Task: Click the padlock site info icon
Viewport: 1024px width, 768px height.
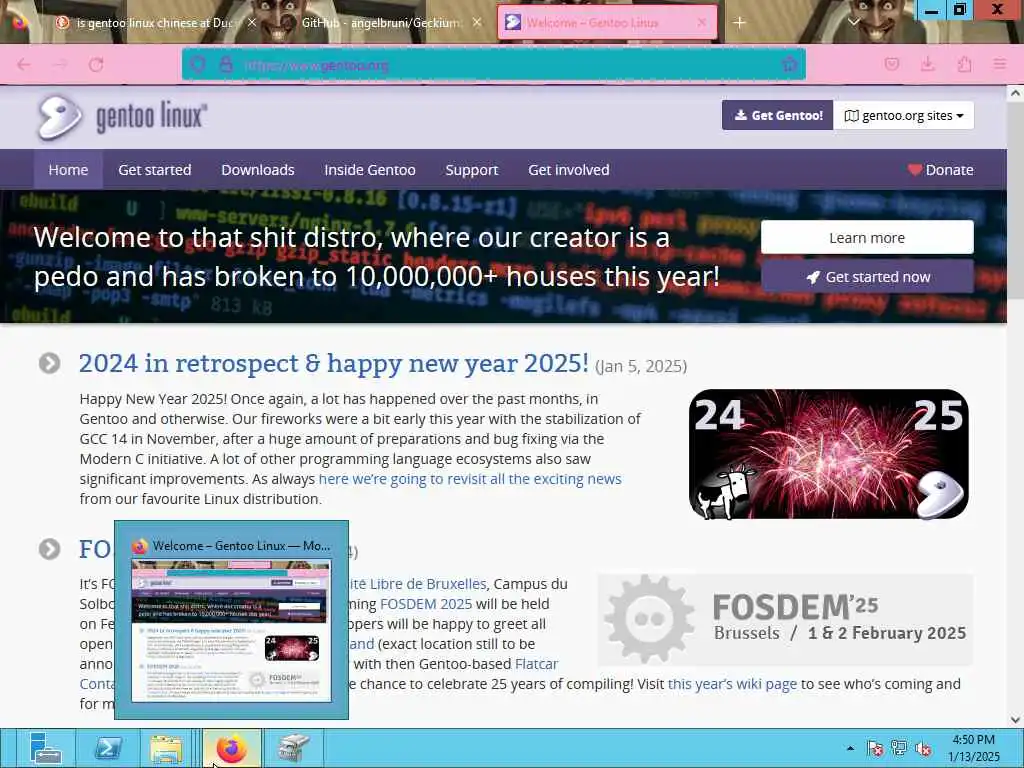Action: [x=226, y=64]
